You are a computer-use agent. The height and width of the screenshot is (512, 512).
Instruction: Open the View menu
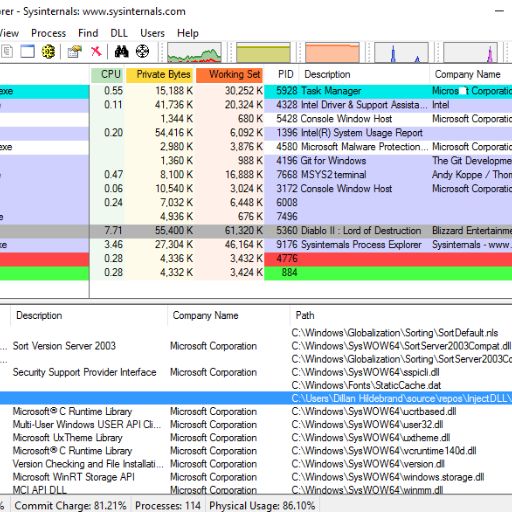tap(9, 33)
